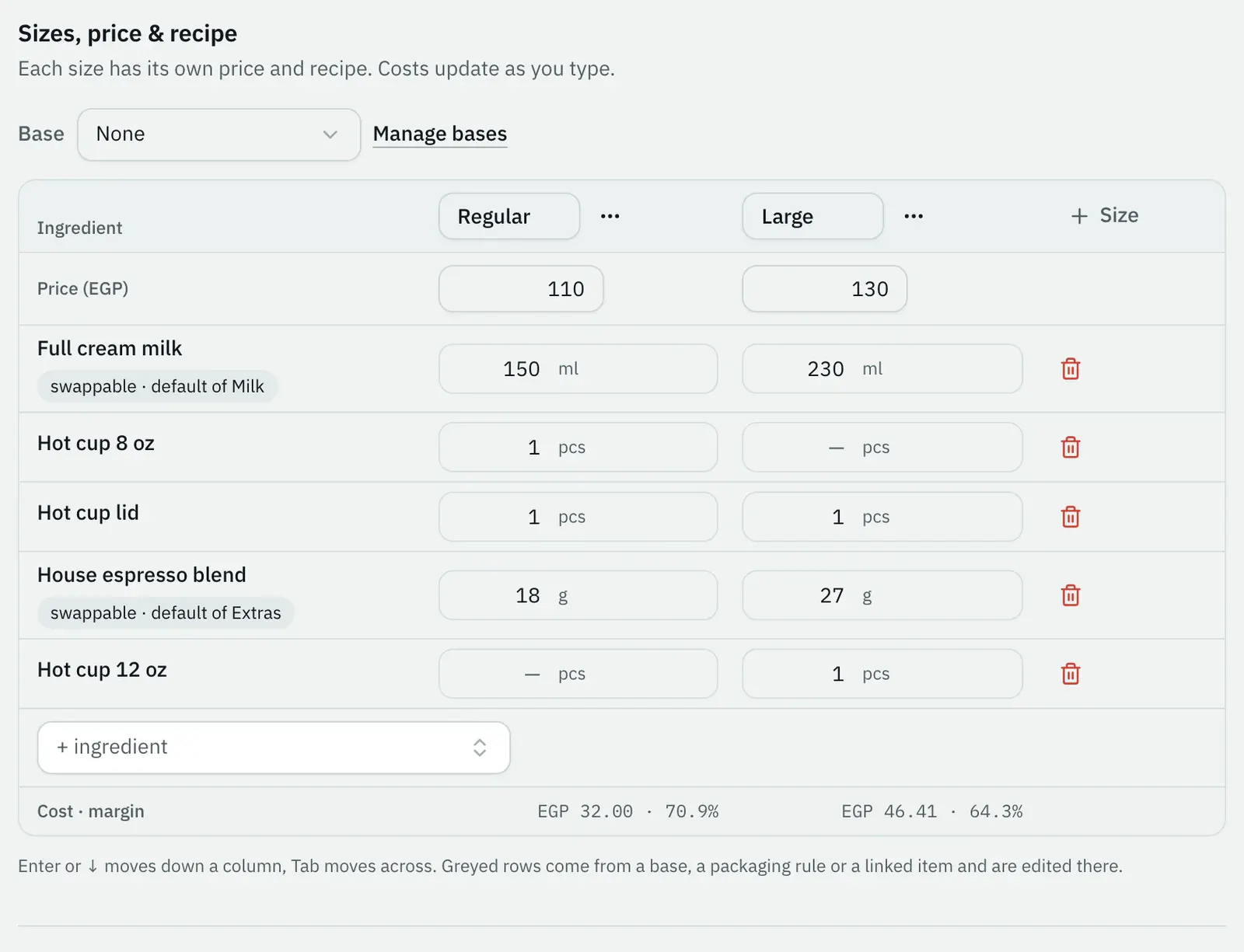Screen dimensions: 1244x952
Task: Click the 'swappable · default of Milk' tag
Action: (157, 386)
